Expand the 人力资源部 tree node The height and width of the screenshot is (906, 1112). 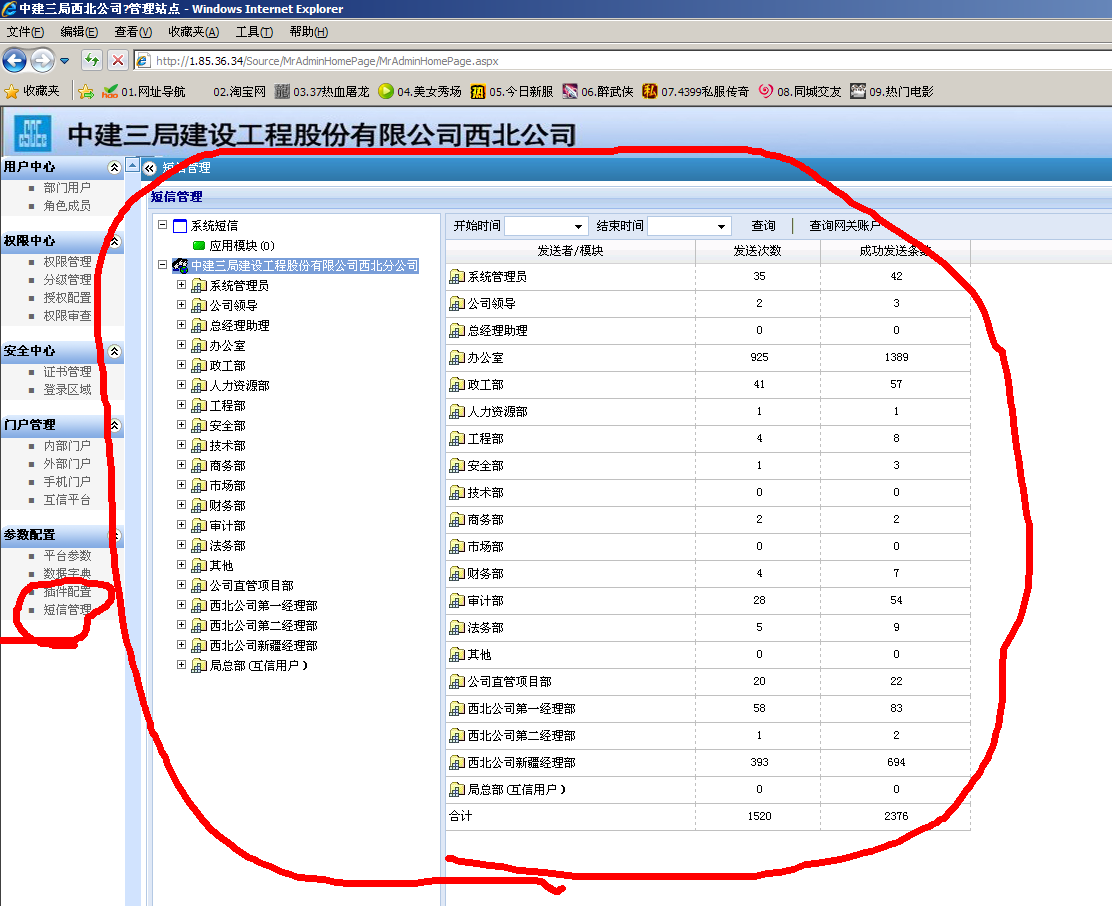(182, 384)
